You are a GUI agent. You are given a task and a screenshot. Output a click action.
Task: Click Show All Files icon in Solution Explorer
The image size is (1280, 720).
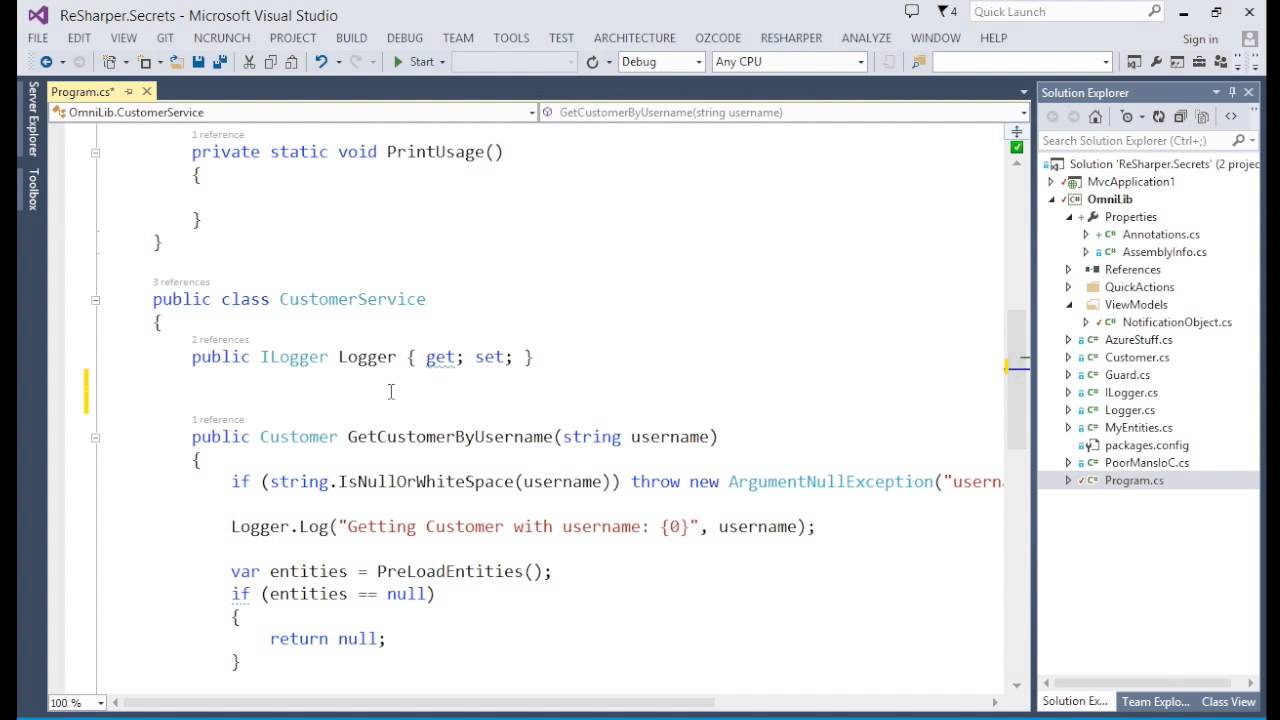click(1203, 116)
